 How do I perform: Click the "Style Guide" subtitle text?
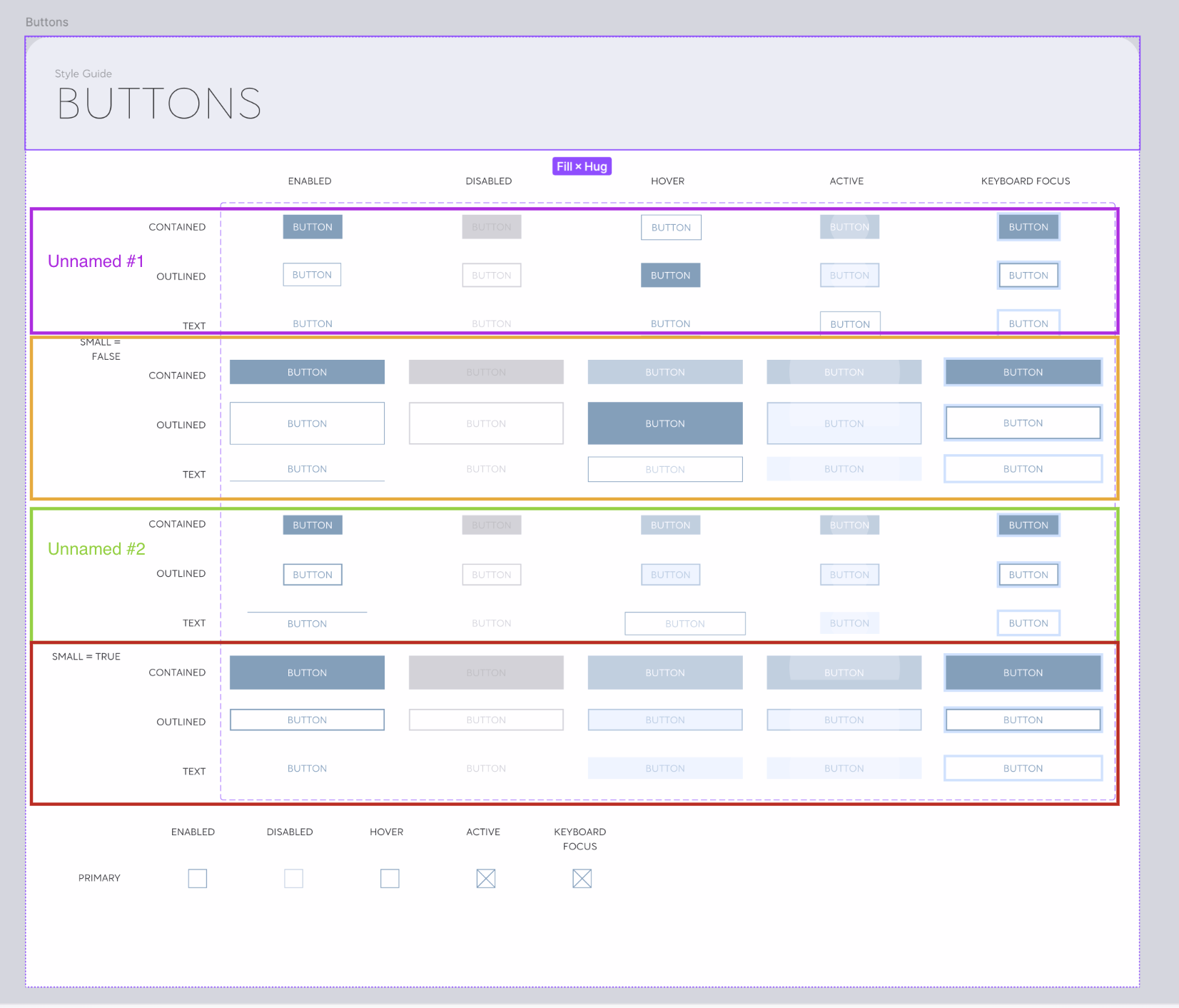(84, 74)
